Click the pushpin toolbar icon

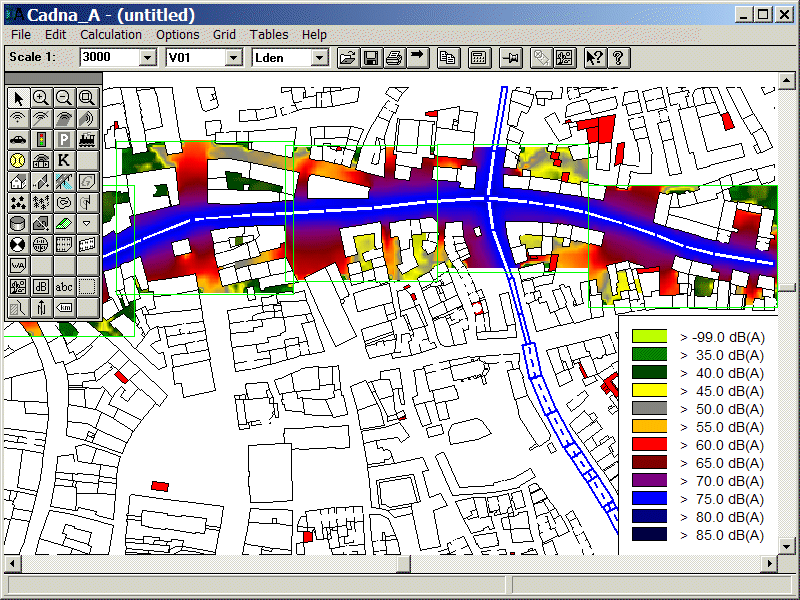point(510,58)
